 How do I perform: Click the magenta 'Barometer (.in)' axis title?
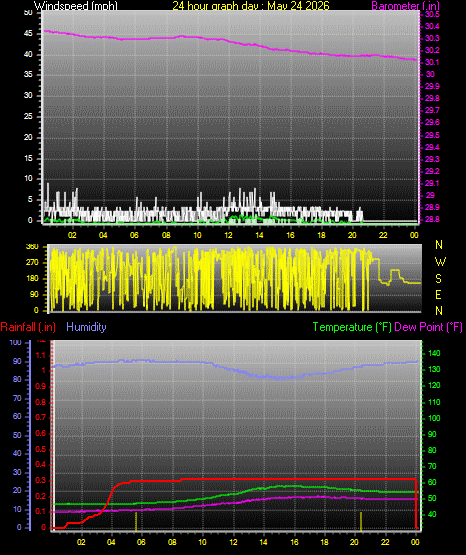(x=405, y=6)
